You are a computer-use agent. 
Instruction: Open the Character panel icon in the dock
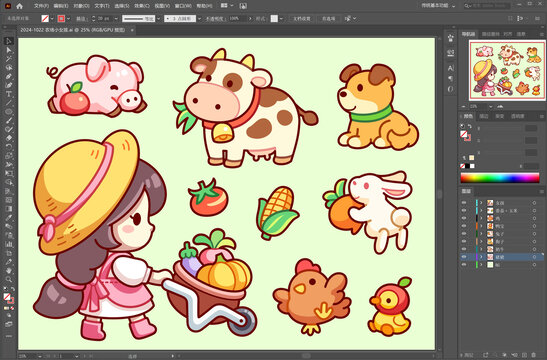coord(450,68)
